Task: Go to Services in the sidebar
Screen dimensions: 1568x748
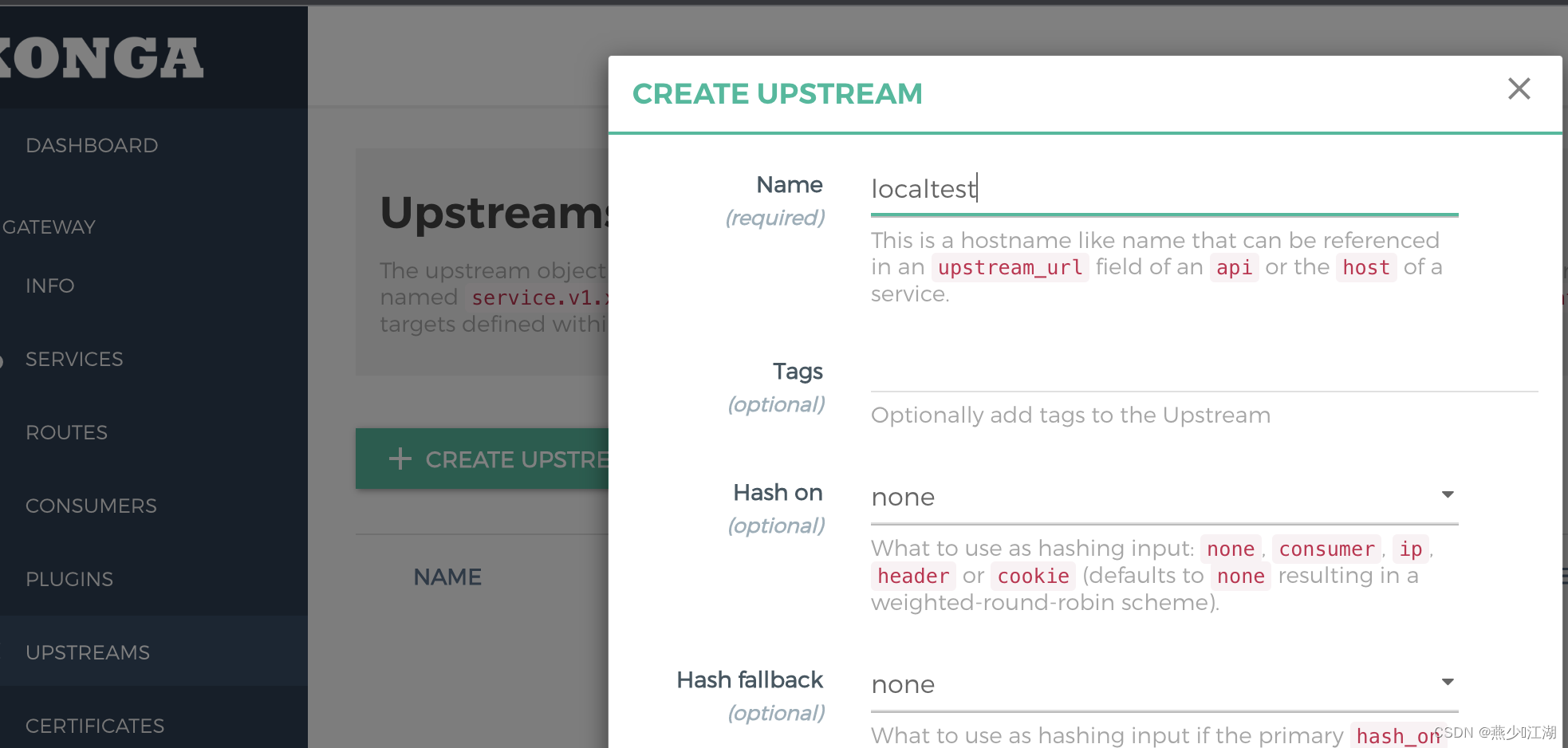Action: (74, 360)
